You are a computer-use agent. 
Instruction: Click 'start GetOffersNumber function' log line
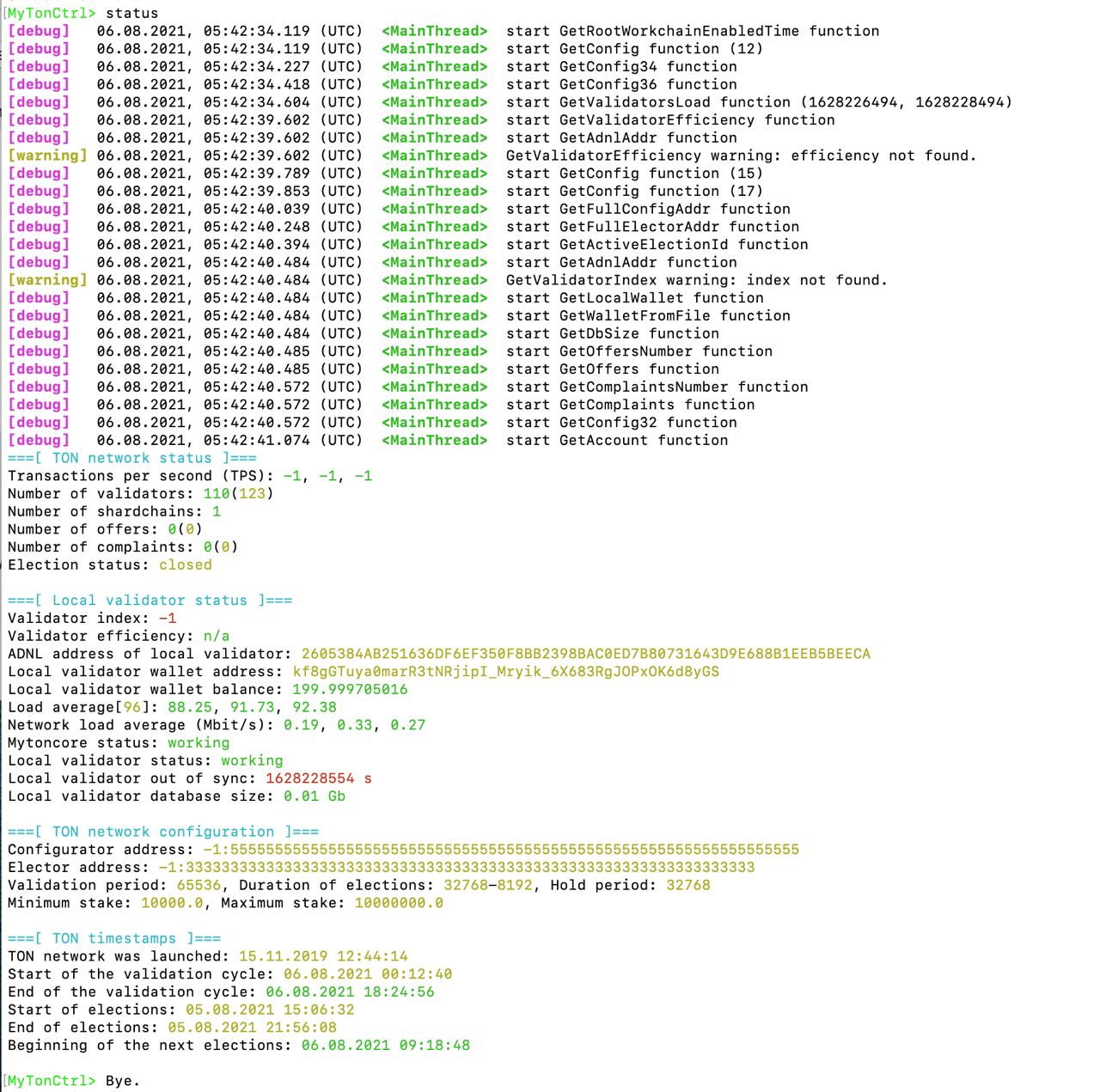(x=639, y=351)
